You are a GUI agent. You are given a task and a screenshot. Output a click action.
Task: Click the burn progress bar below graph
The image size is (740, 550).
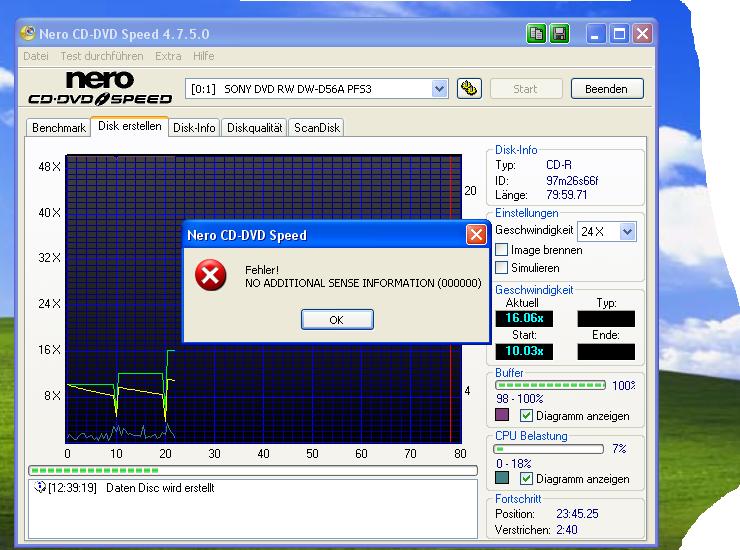click(x=253, y=470)
